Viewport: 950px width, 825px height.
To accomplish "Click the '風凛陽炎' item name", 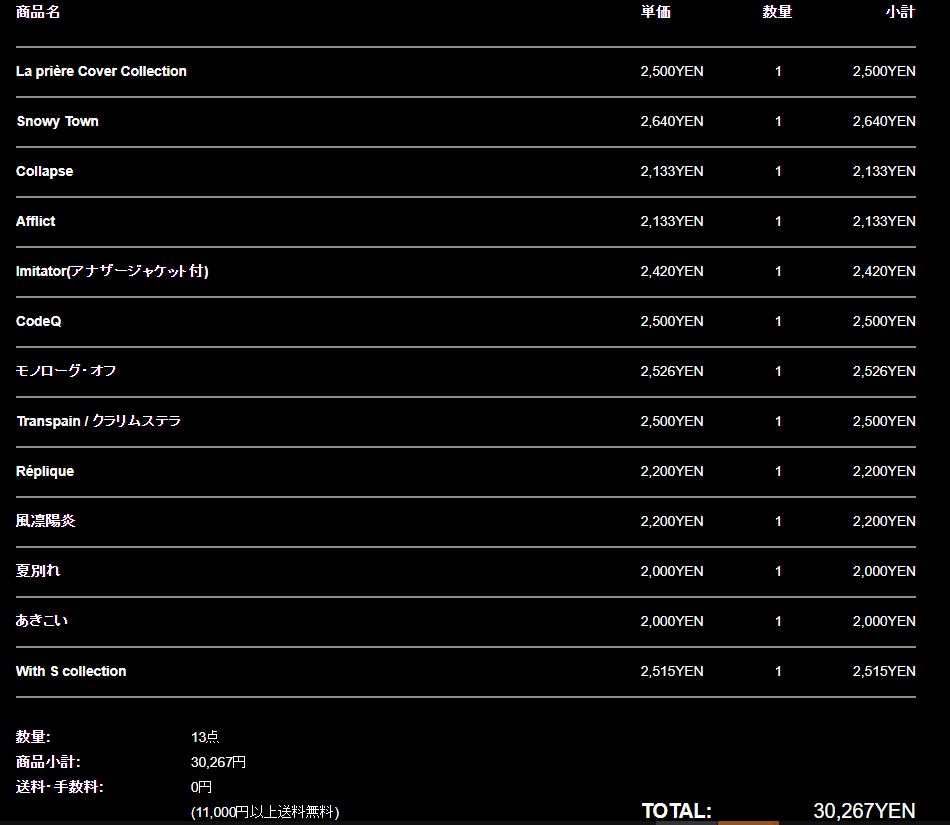I will 45,521.
